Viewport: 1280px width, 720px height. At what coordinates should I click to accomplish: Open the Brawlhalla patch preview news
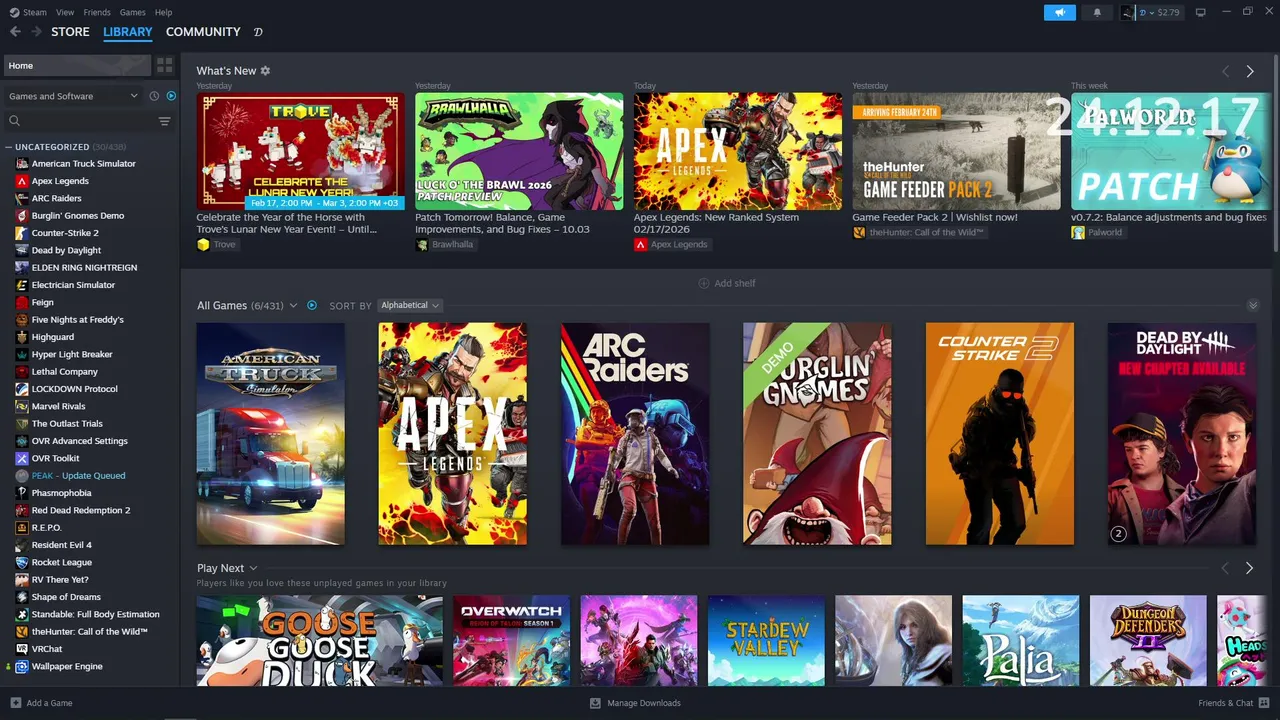point(519,151)
